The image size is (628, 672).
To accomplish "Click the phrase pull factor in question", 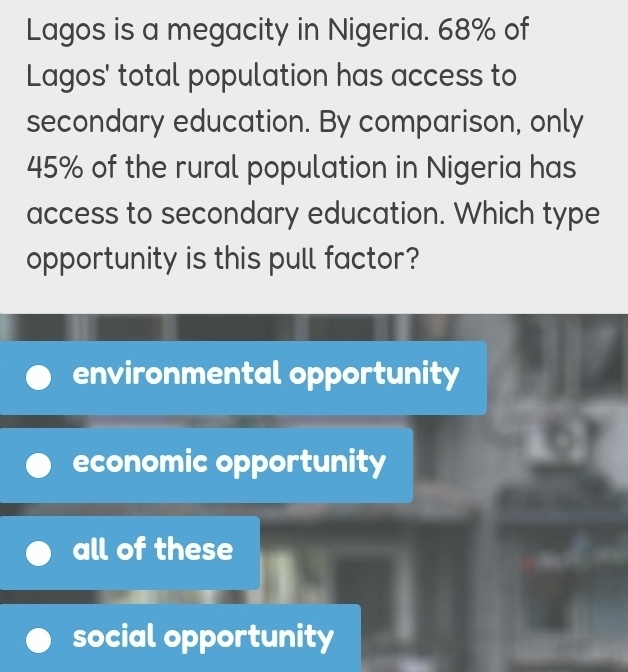I will [343, 259].
